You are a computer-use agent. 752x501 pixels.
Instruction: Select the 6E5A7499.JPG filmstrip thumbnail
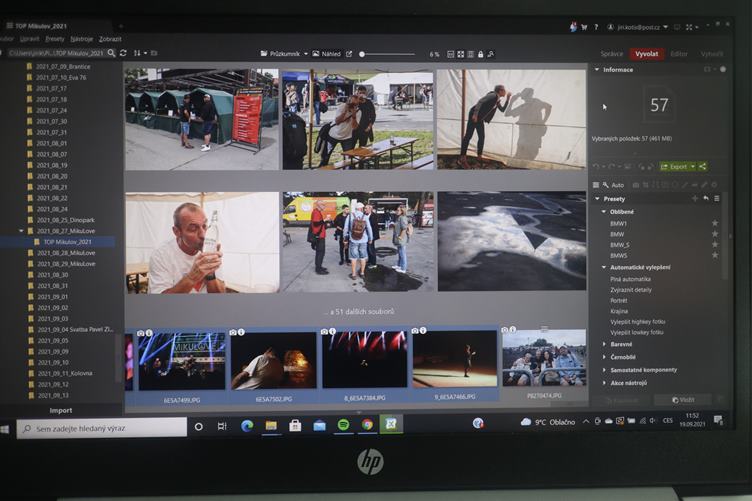pos(181,360)
